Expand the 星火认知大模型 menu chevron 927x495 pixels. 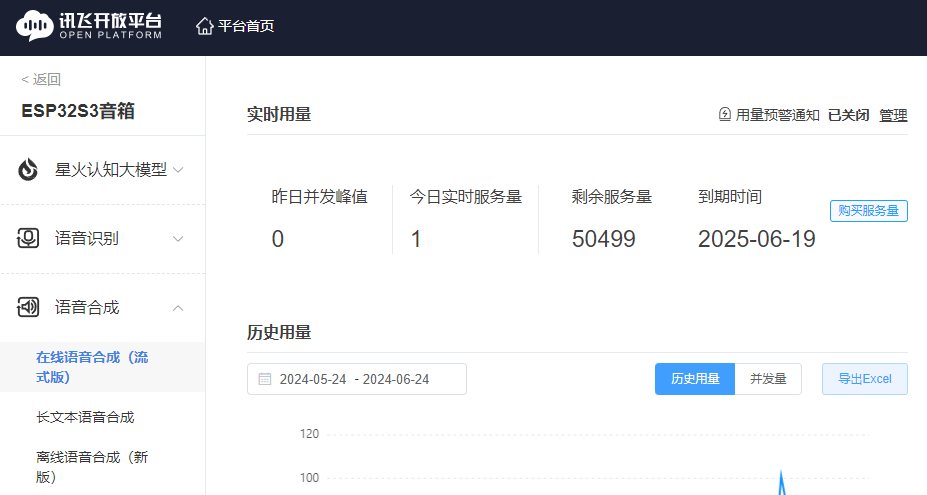(178, 170)
